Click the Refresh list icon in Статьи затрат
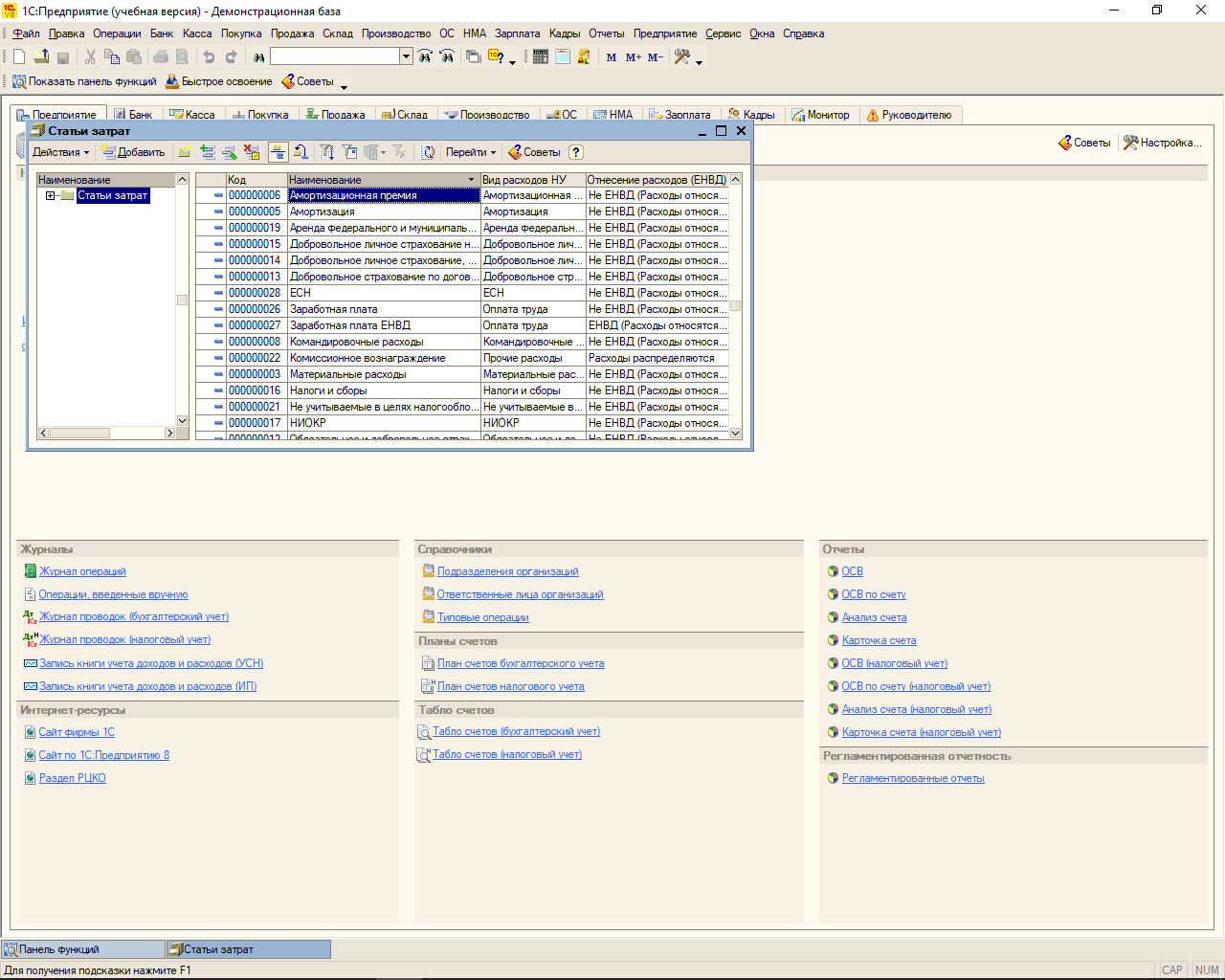Screen dimensions: 1225x980 (428, 152)
